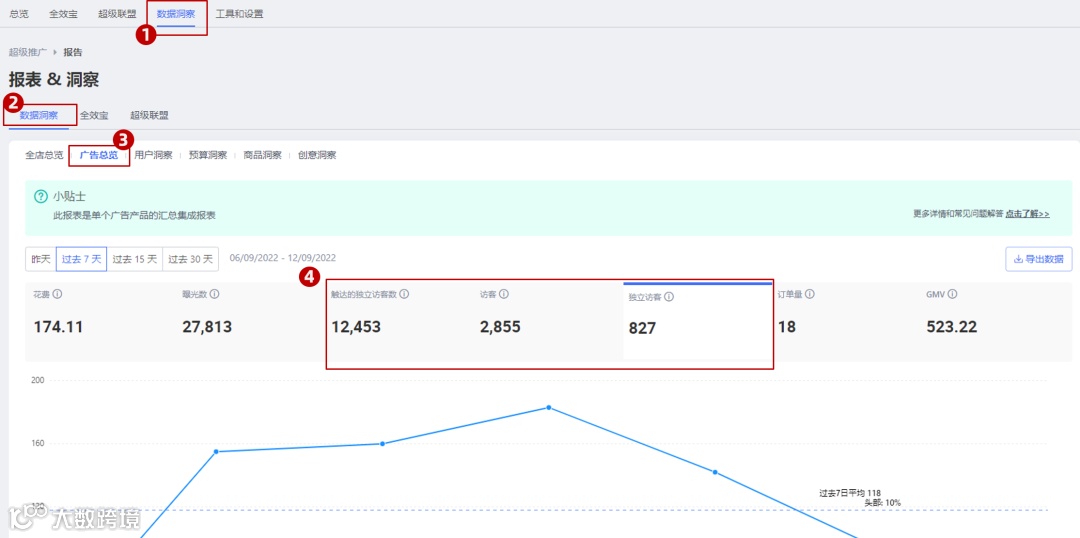Select 数据洞察 tab under 报表 & 洞察

click(39, 115)
